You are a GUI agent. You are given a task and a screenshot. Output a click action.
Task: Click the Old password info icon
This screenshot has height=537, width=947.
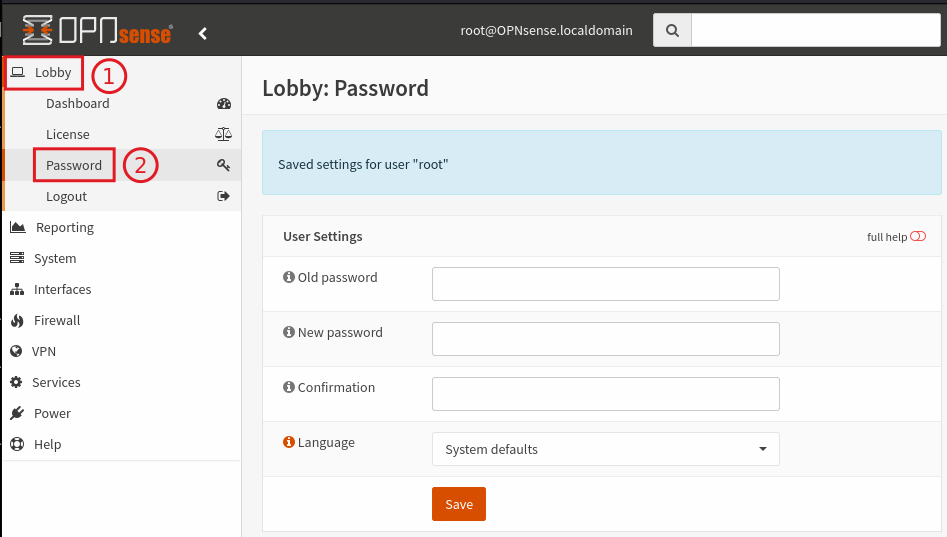click(289, 277)
